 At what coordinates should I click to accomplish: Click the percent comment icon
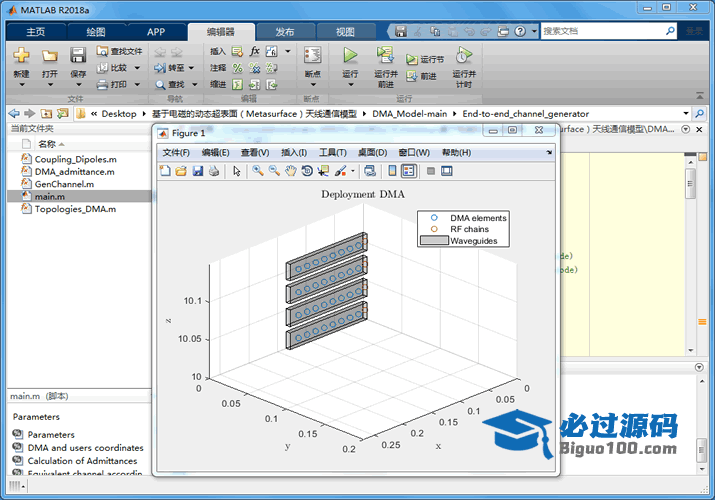coord(238,68)
